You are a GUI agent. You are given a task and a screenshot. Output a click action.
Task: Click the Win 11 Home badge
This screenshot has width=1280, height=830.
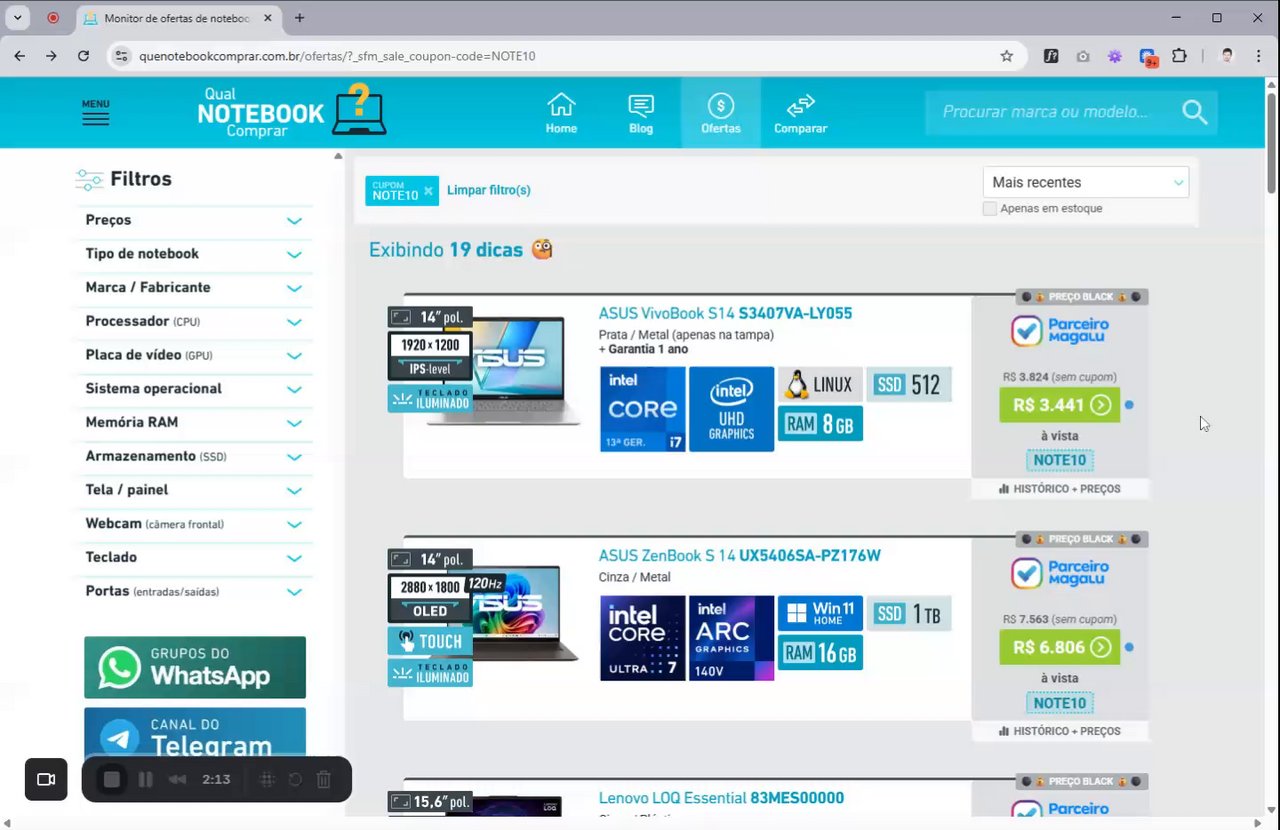coord(820,613)
